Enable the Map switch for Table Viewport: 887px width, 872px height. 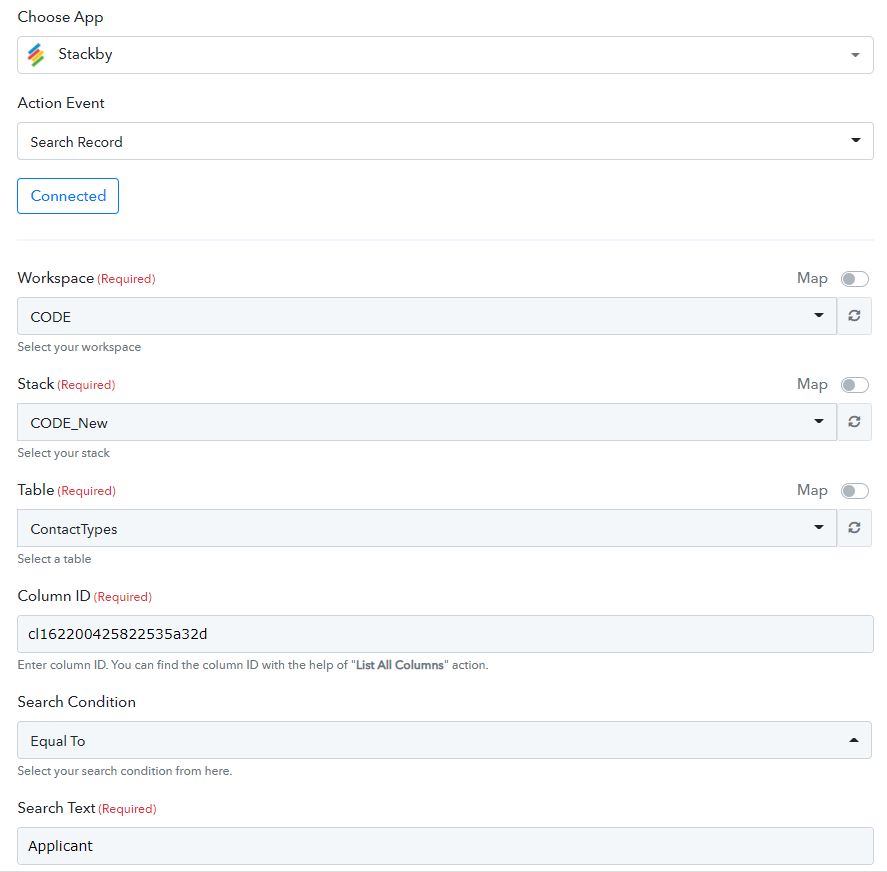(x=854, y=491)
